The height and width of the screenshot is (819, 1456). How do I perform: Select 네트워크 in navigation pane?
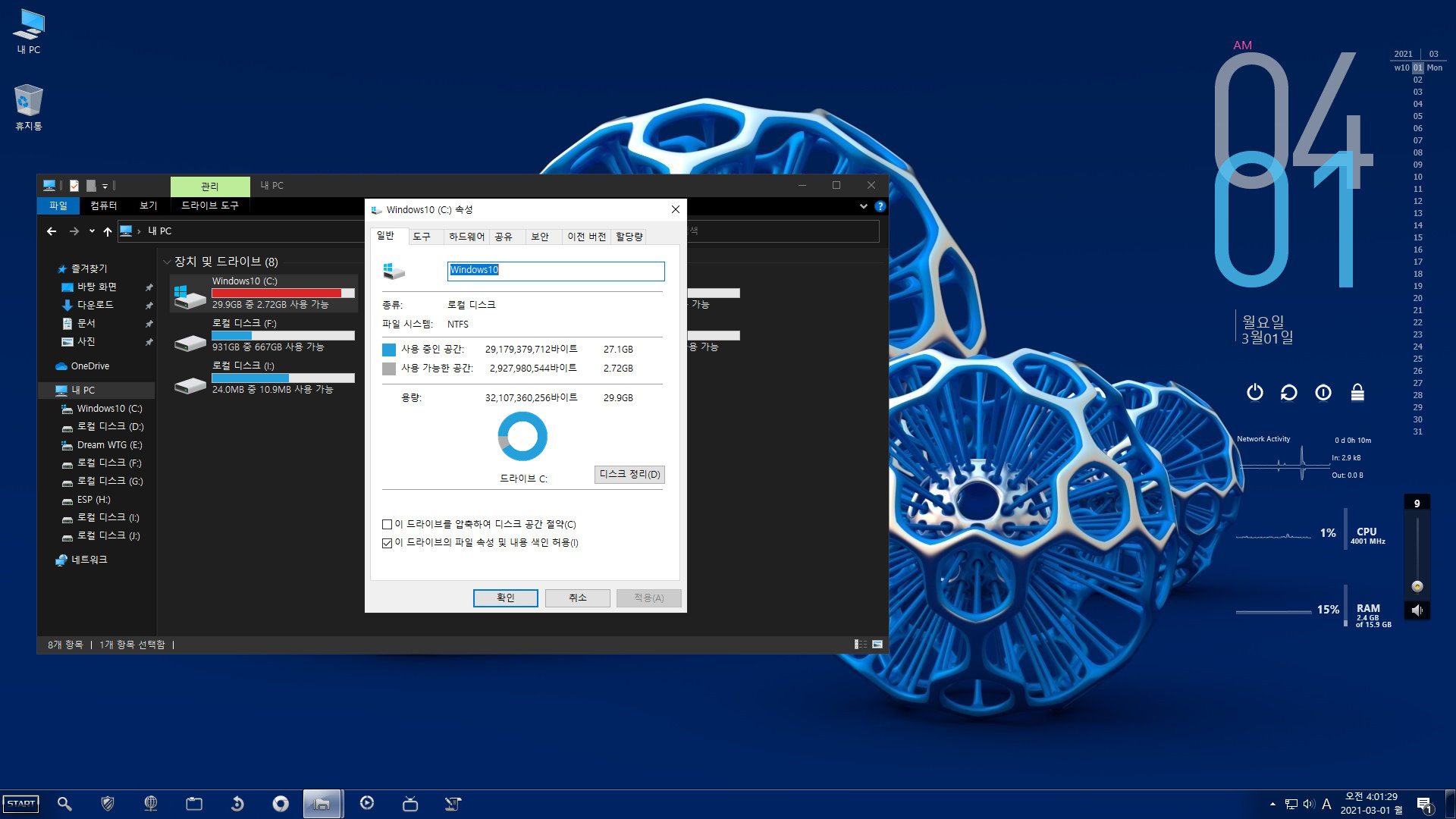pos(89,560)
